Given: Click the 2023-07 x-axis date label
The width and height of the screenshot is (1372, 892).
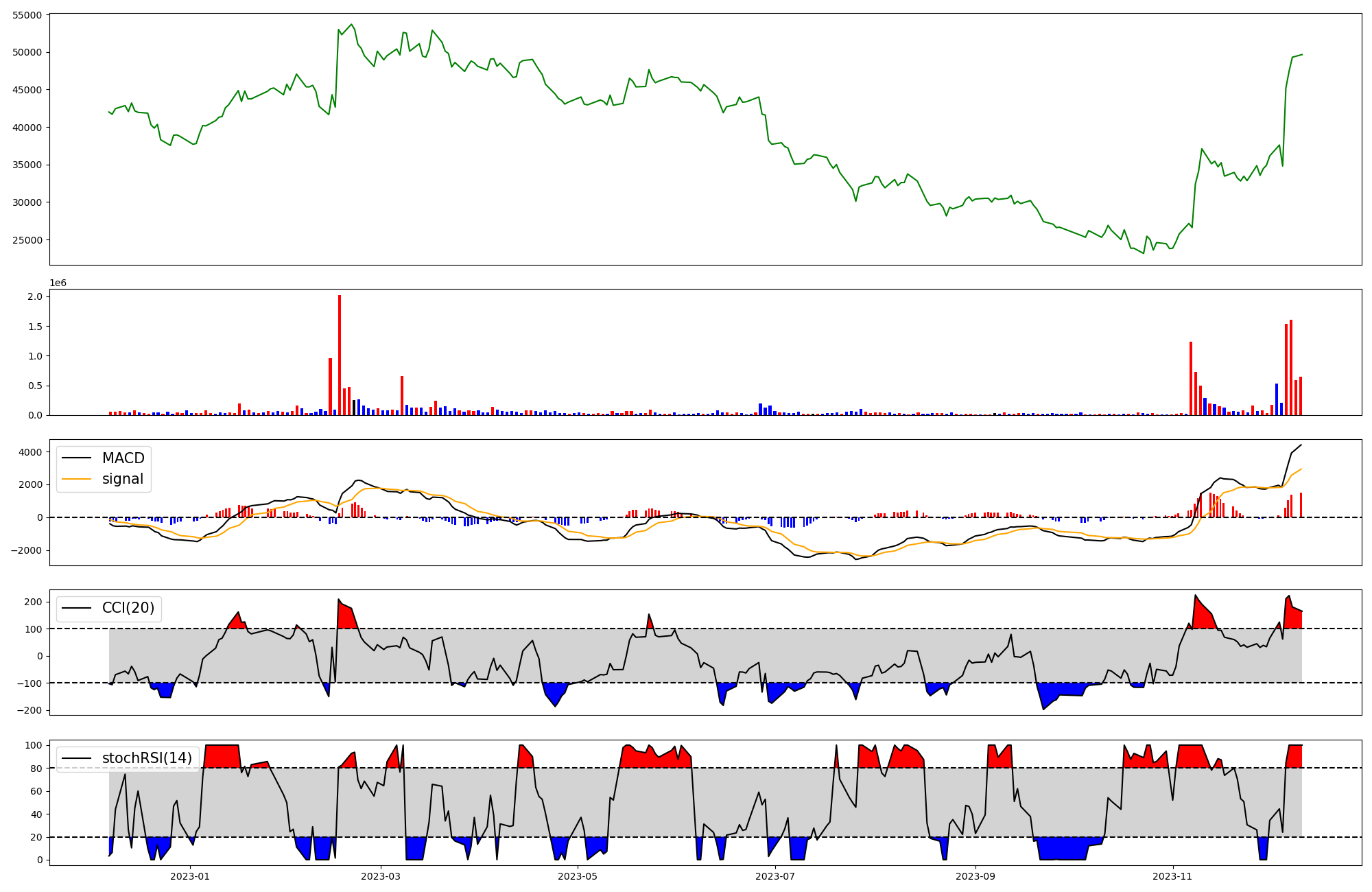Looking at the screenshot, I should tap(775, 876).
